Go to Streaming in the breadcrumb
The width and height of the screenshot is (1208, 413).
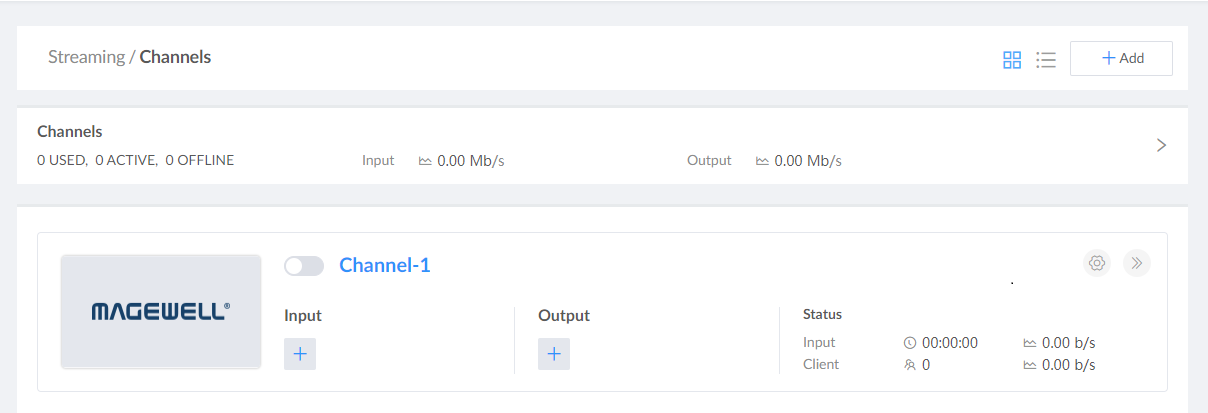pyautogui.click(x=86, y=57)
